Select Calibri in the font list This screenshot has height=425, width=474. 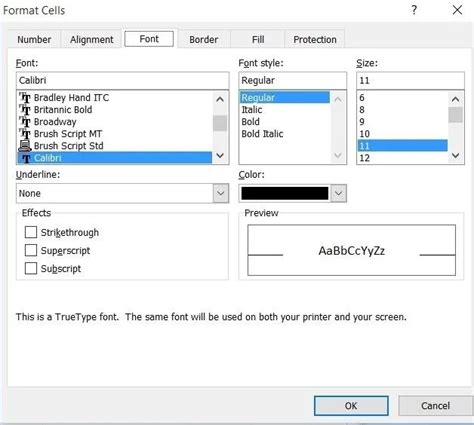114,158
